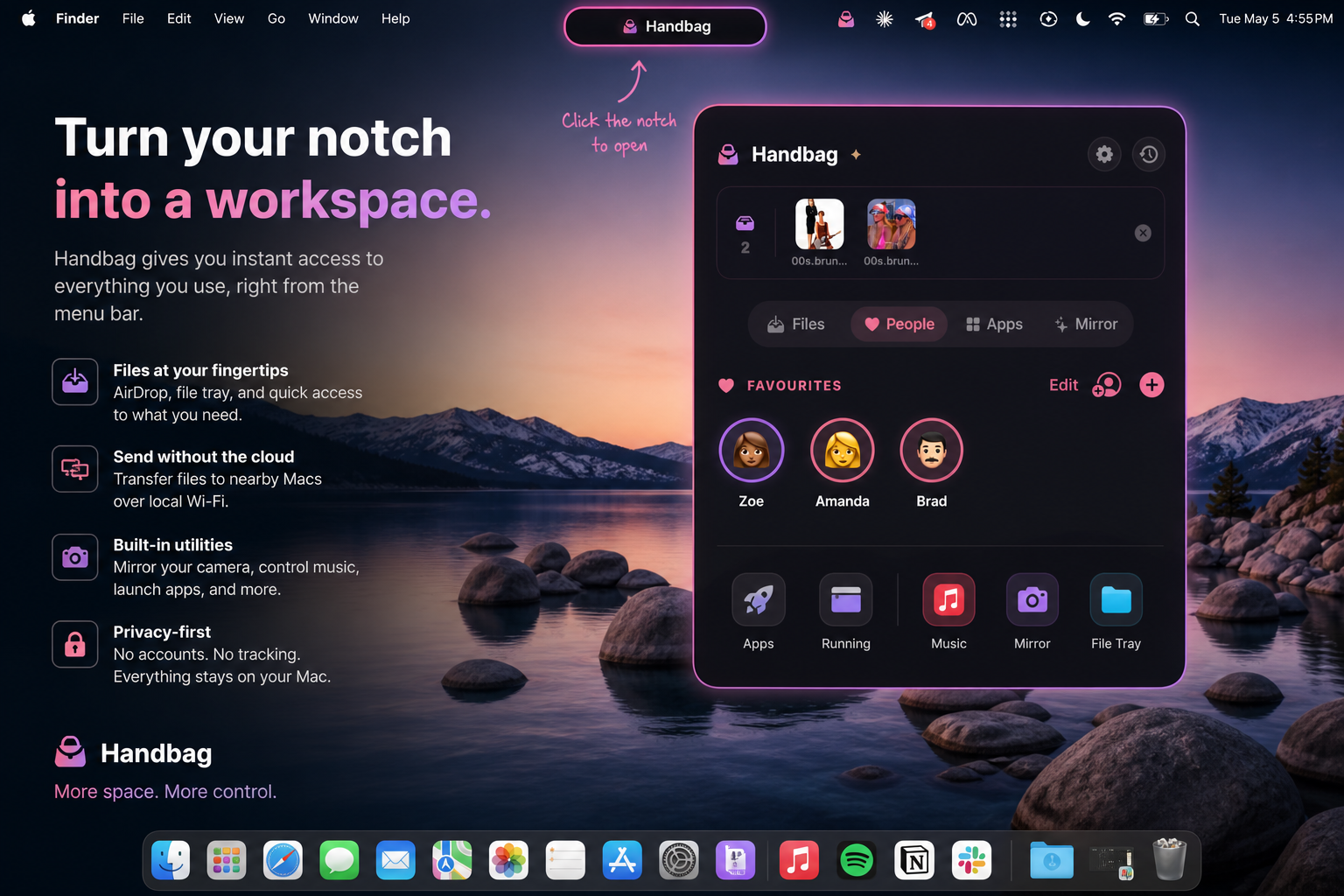This screenshot has height=896, width=1344.
Task: Launch Slack from the Dock
Action: pyautogui.click(x=971, y=861)
